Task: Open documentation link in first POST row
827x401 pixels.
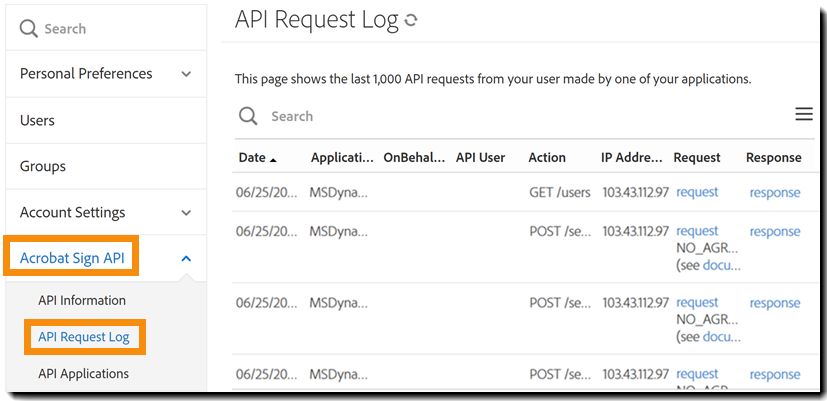Action: click(x=722, y=265)
